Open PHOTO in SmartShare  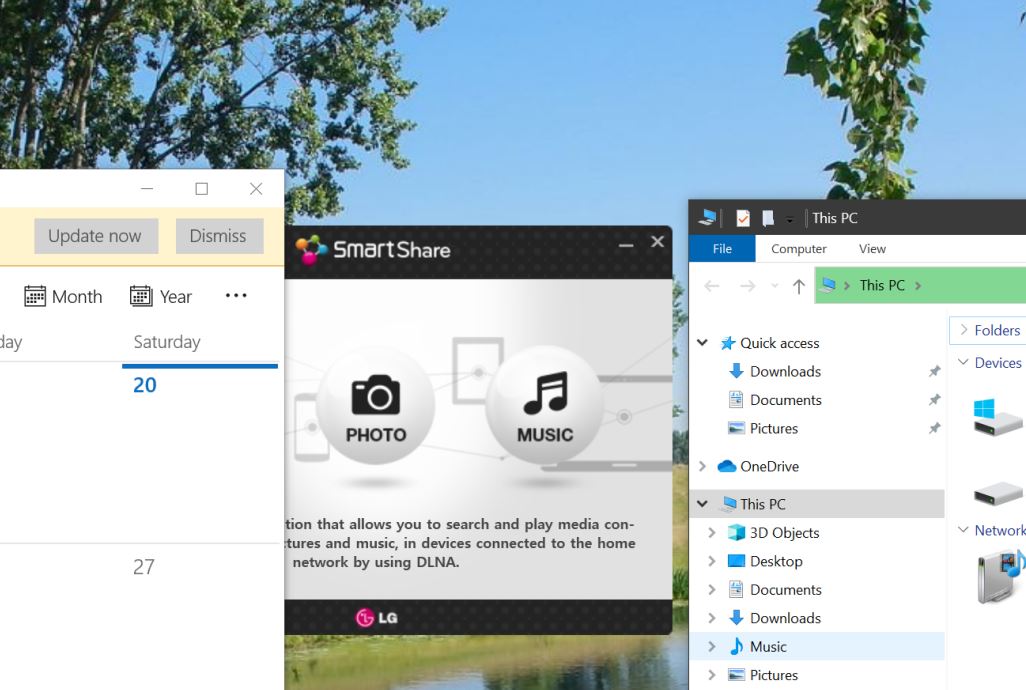pyautogui.click(x=376, y=405)
